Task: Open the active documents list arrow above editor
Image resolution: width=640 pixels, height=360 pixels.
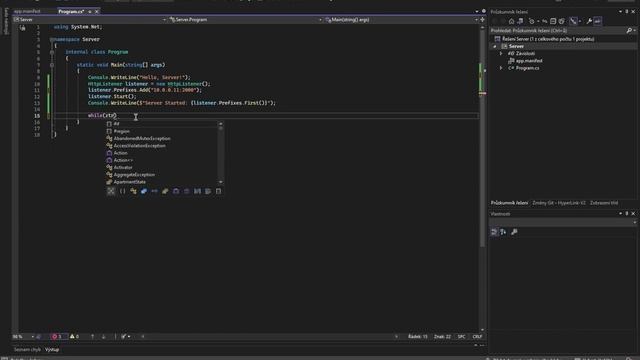Action: (x=477, y=11)
